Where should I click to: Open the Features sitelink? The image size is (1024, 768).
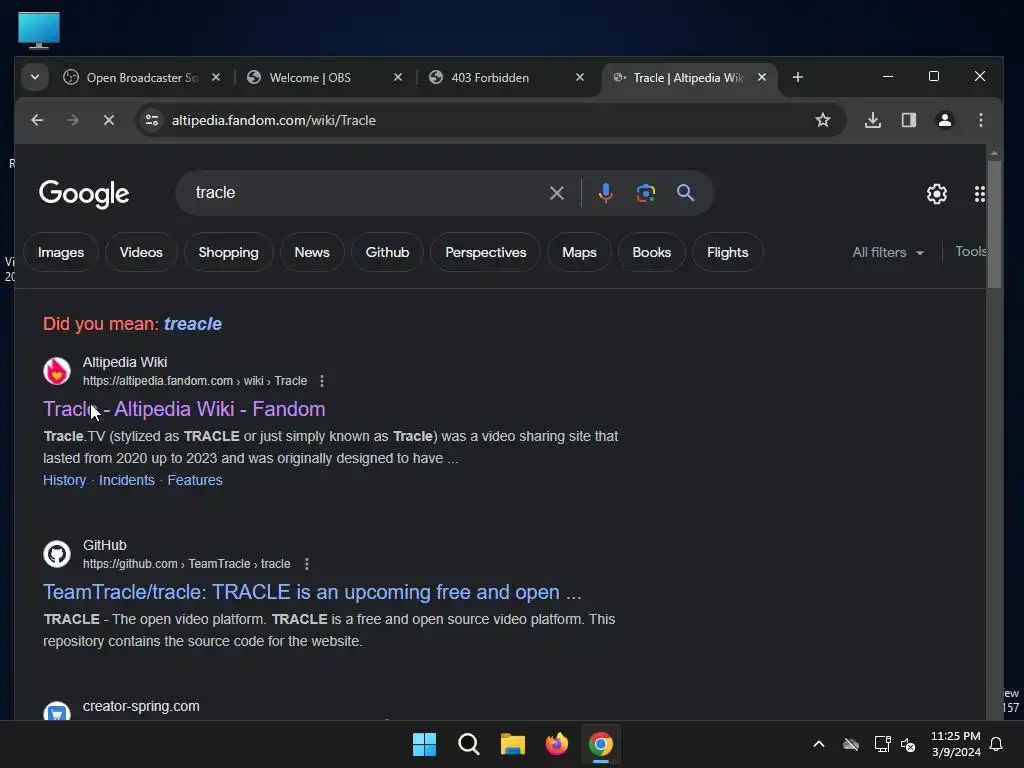pos(195,480)
